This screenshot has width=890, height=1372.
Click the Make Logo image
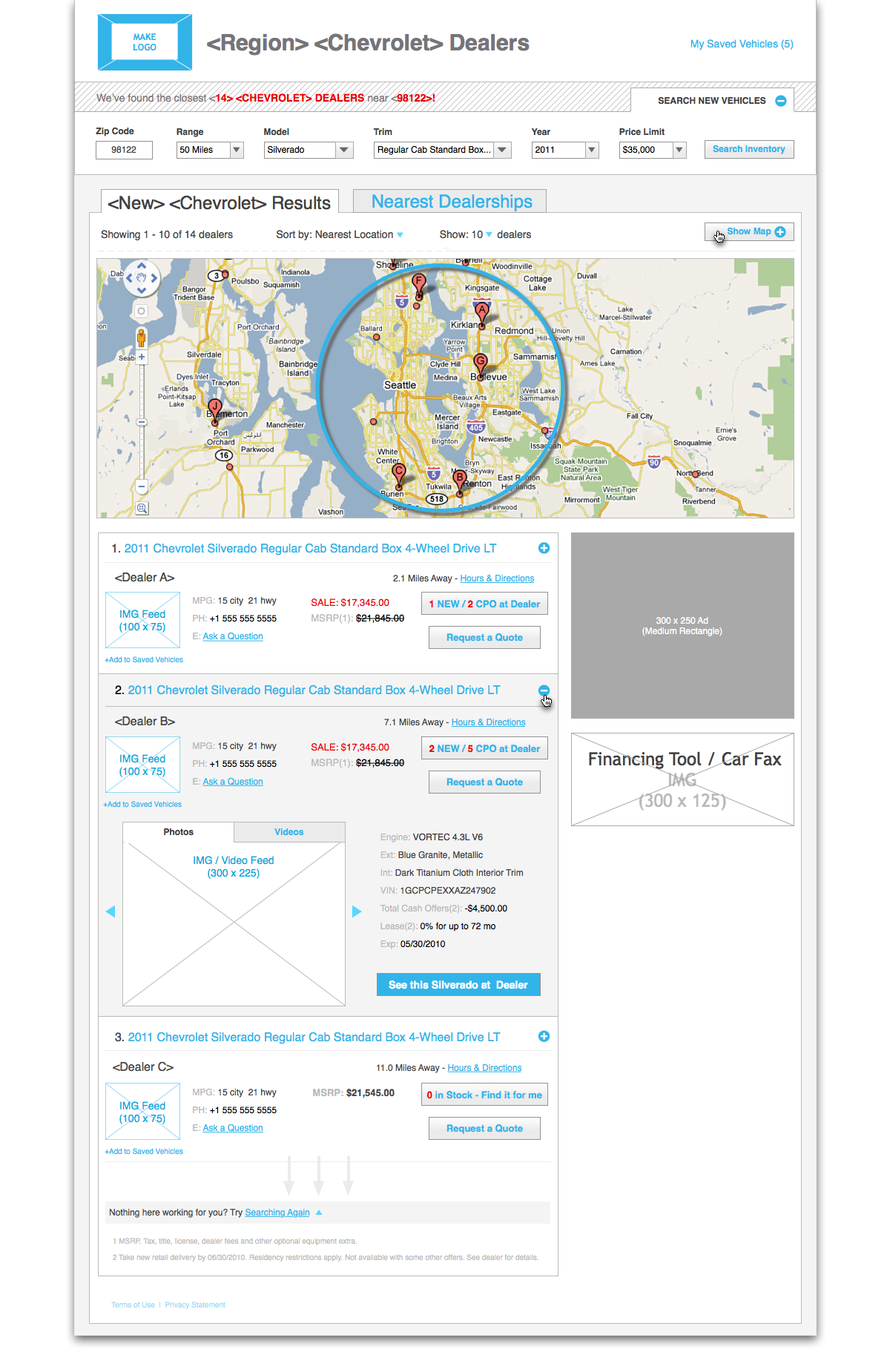(145, 42)
